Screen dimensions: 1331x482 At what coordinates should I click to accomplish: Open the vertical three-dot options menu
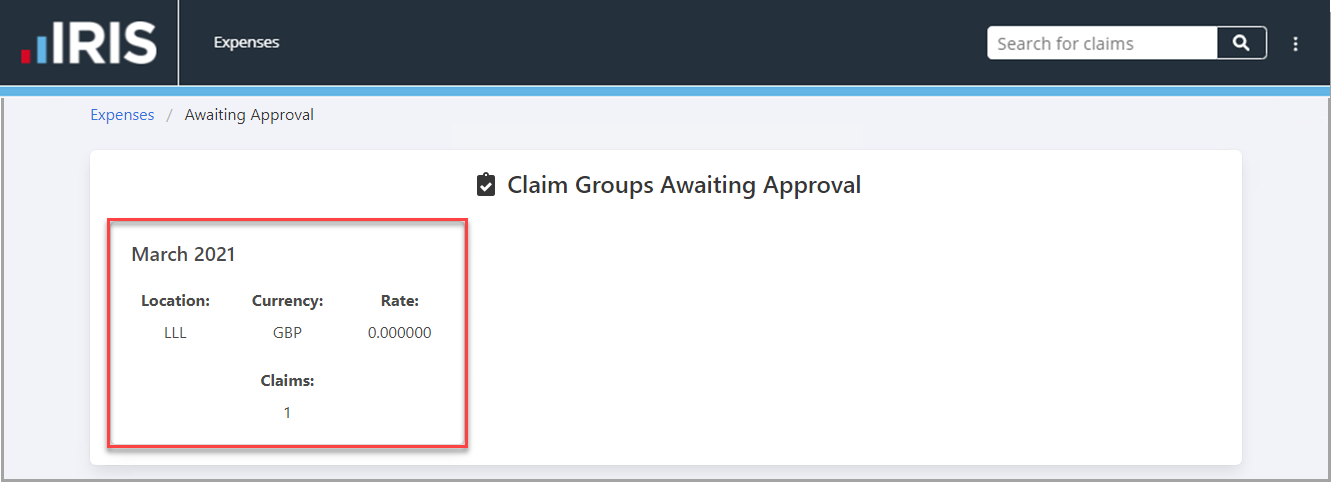click(x=1296, y=44)
